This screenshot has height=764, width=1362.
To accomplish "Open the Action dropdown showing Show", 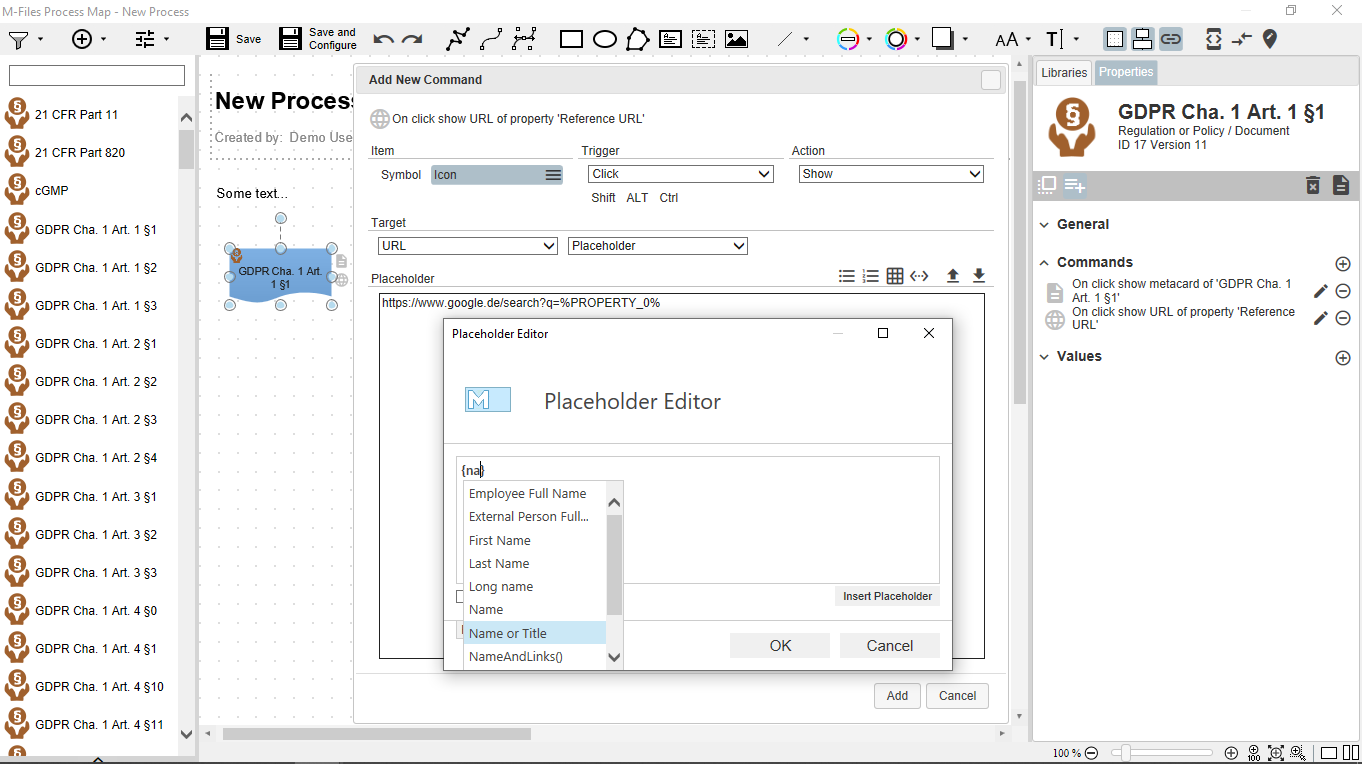I will click(891, 174).
